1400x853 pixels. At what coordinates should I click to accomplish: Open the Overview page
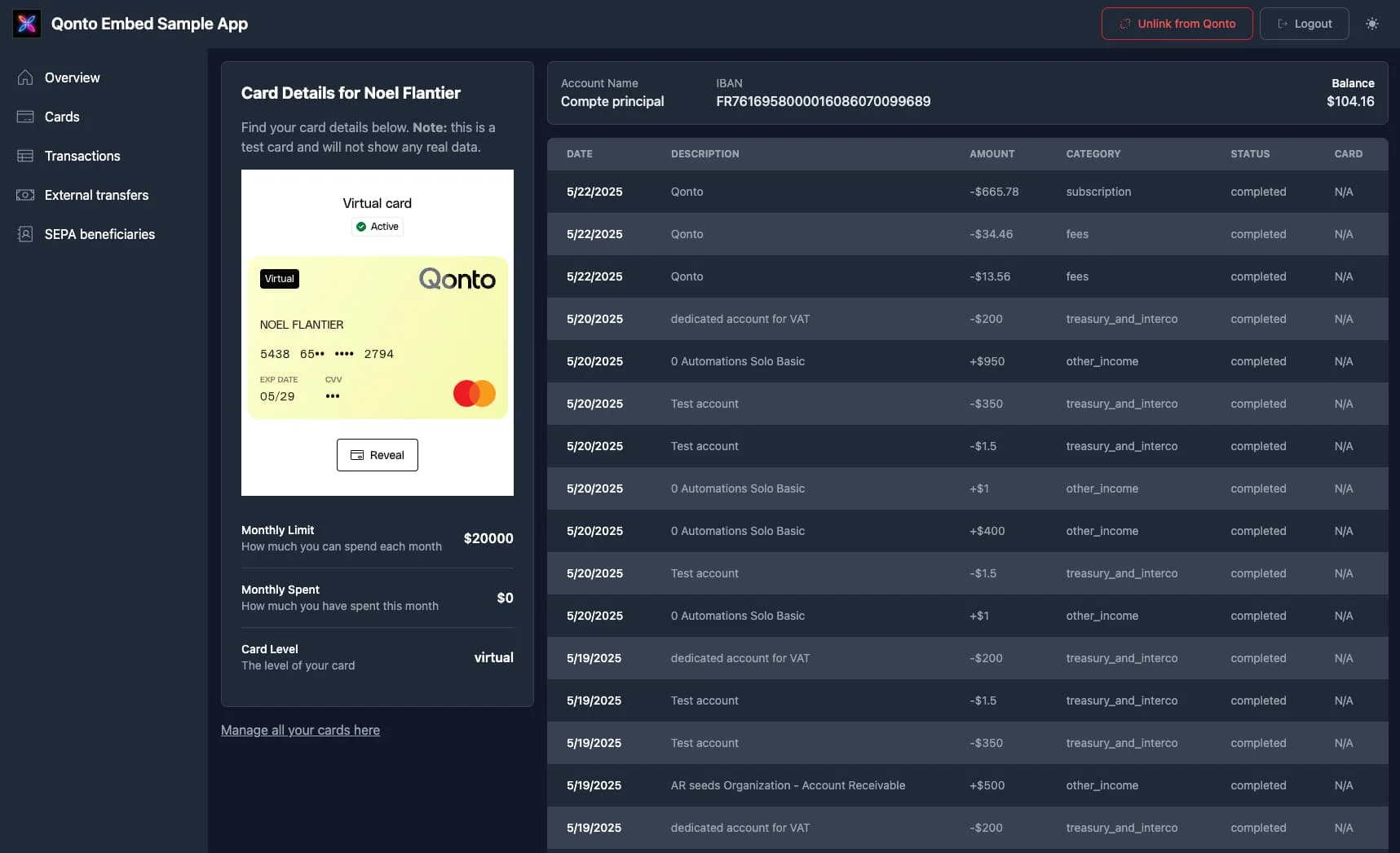[73, 77]
